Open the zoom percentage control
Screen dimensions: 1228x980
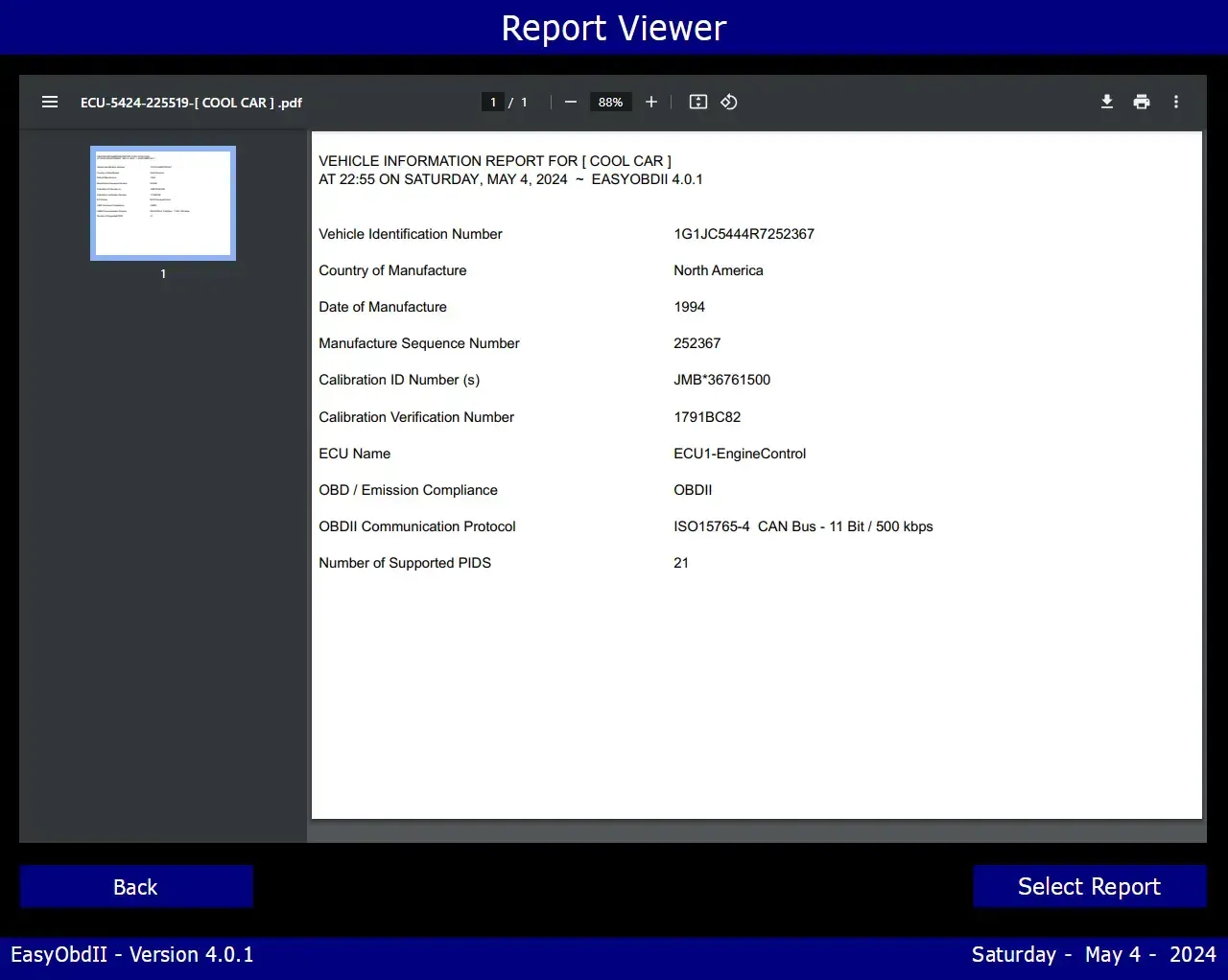[610, 102]
